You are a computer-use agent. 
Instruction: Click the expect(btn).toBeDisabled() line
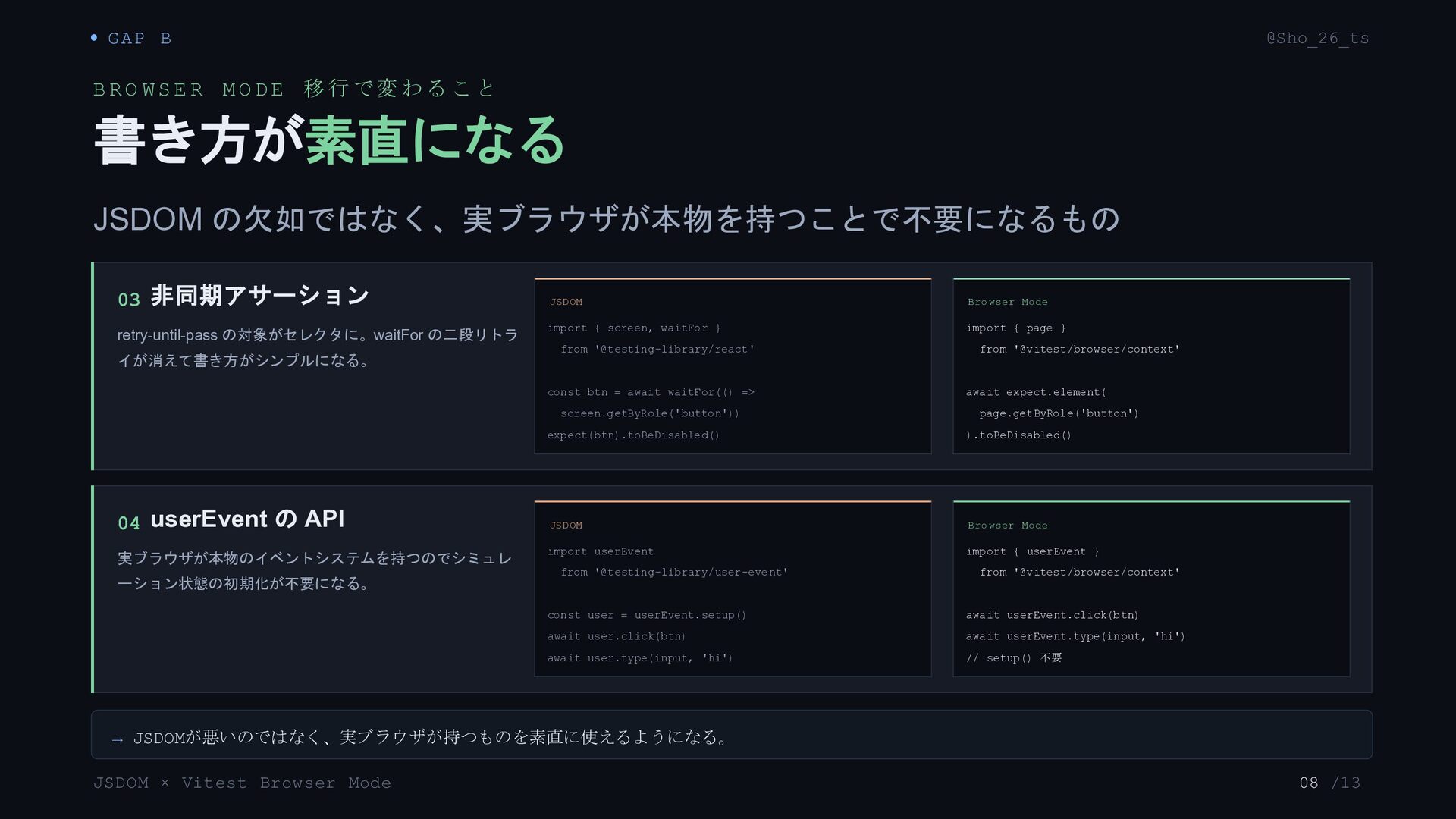coord(633,435)
